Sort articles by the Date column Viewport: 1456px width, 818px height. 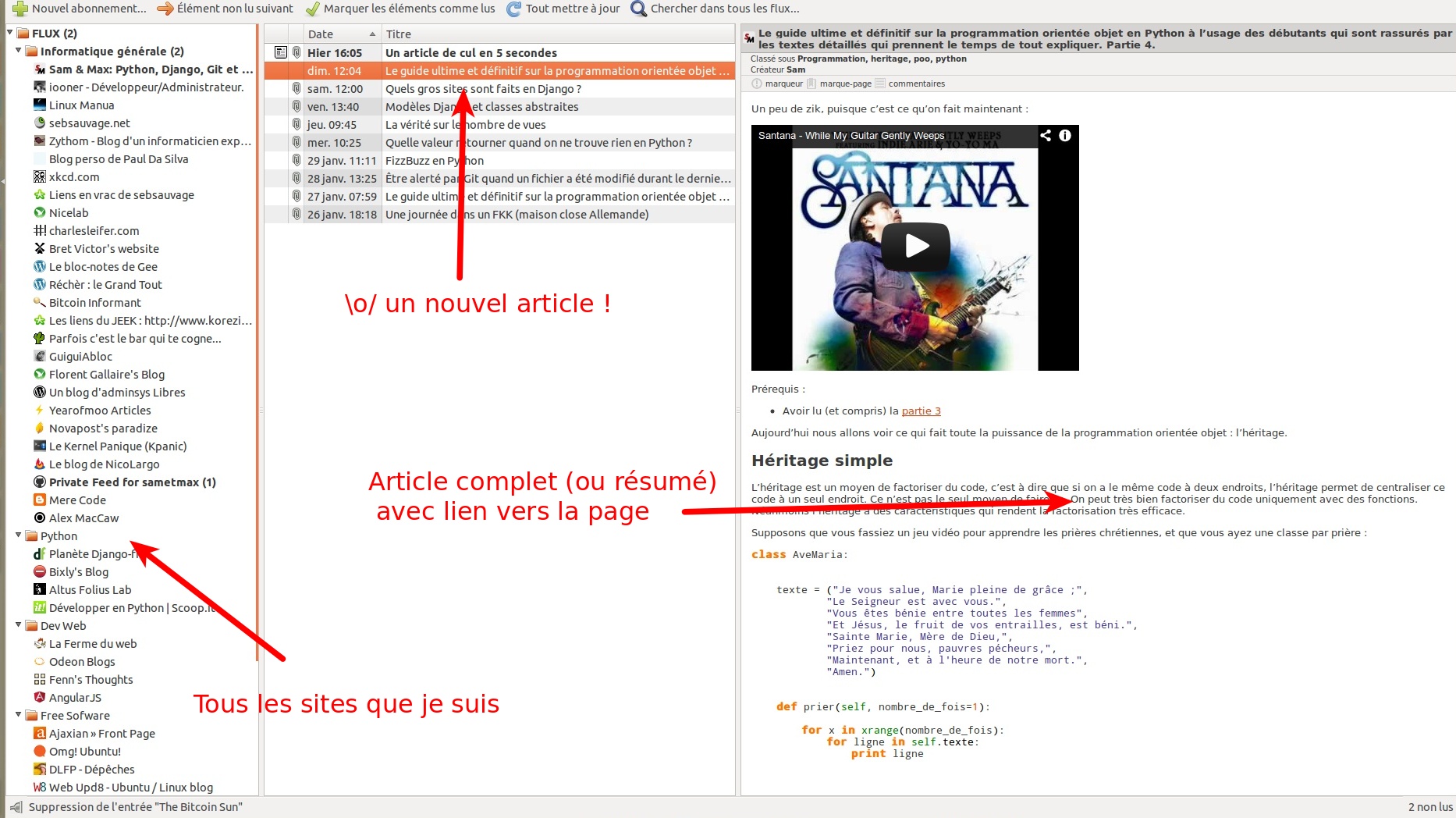click(342, 34)
